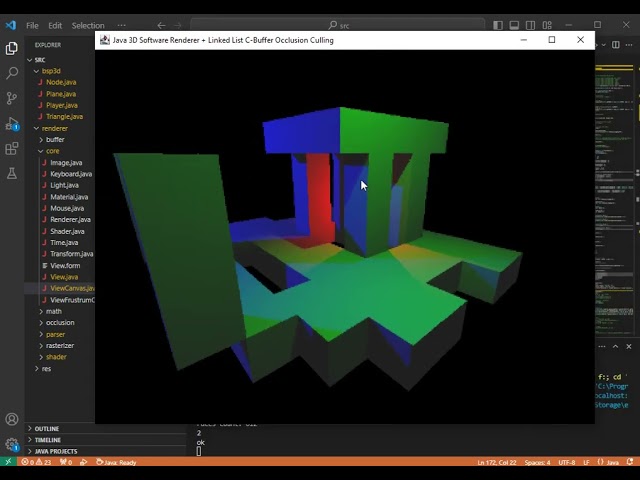Open Plane.java file

pos(59,94)
